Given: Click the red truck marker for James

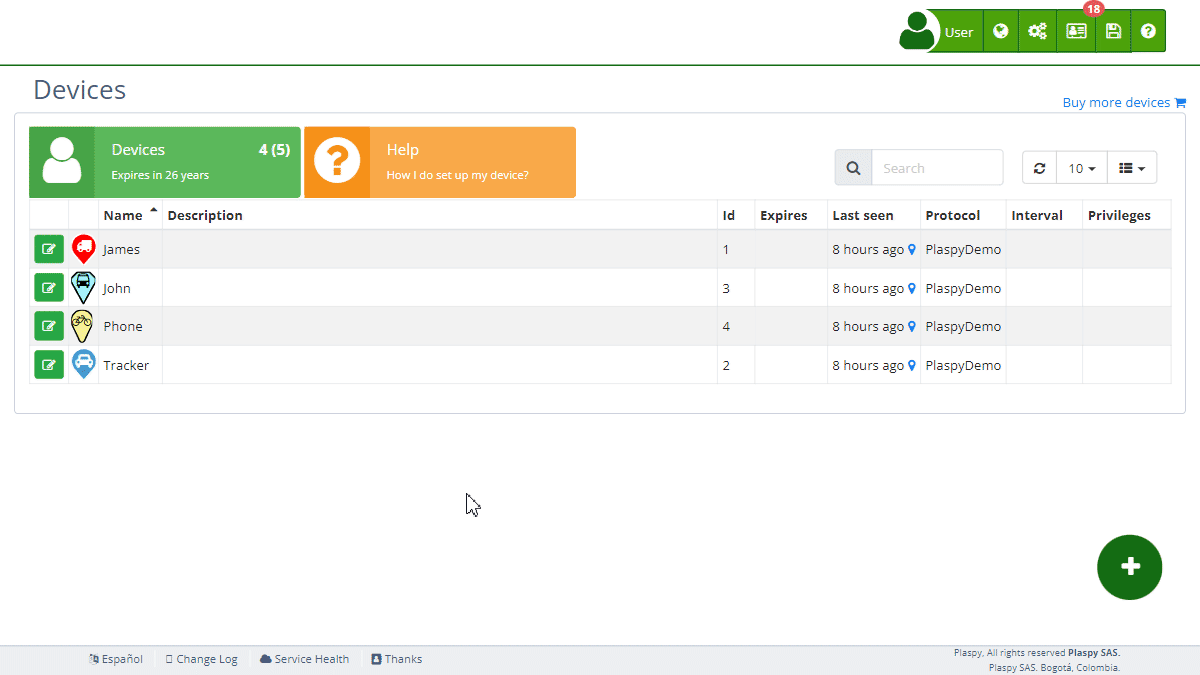Looking at the screenshot, I should (x=84, y=249).
